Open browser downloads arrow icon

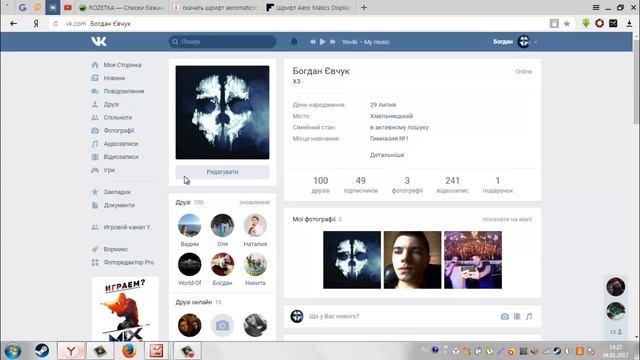tap(629, 24)
